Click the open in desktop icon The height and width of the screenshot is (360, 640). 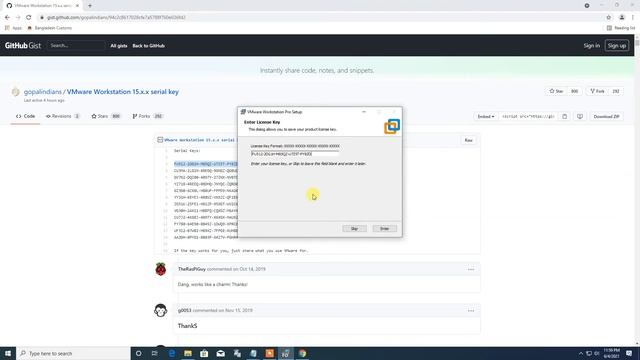[x=580, y=116]
